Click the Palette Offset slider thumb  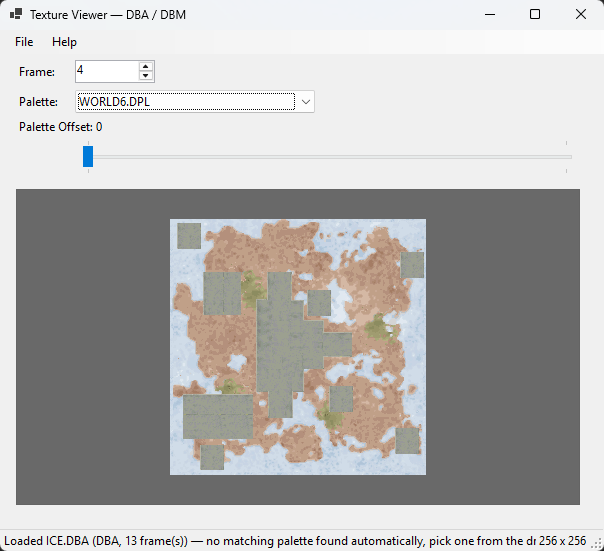tap(88, 156)
